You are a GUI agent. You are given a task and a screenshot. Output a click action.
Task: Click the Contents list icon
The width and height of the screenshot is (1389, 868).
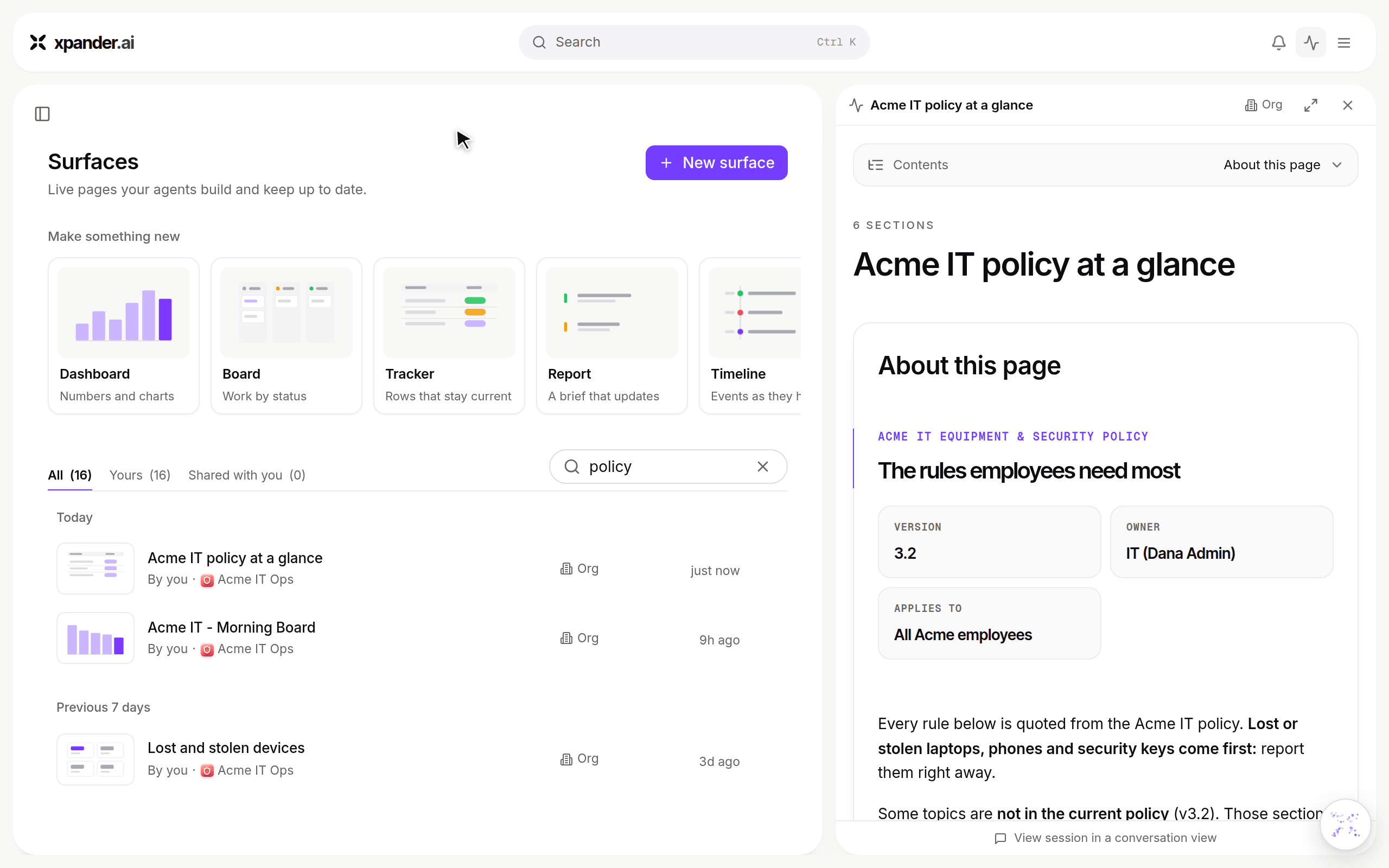coord(875,165)
